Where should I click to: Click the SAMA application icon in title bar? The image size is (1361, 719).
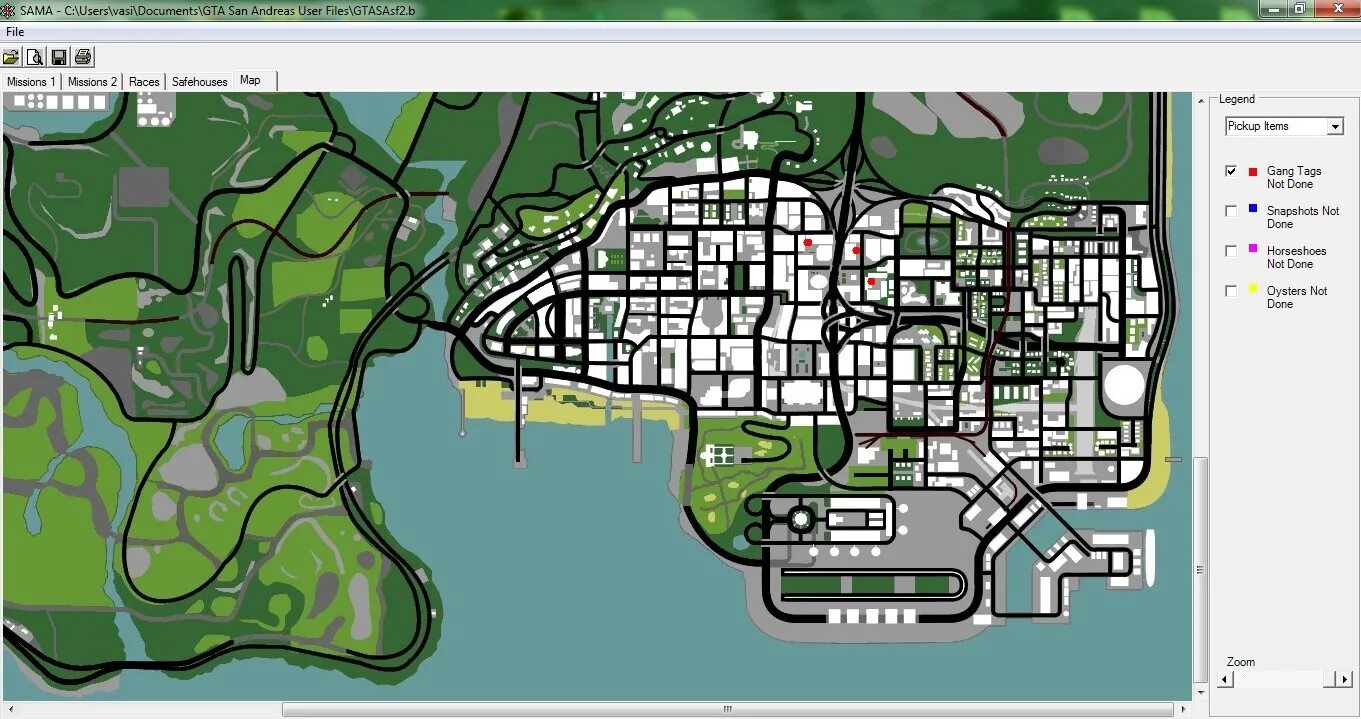point(9,10)
